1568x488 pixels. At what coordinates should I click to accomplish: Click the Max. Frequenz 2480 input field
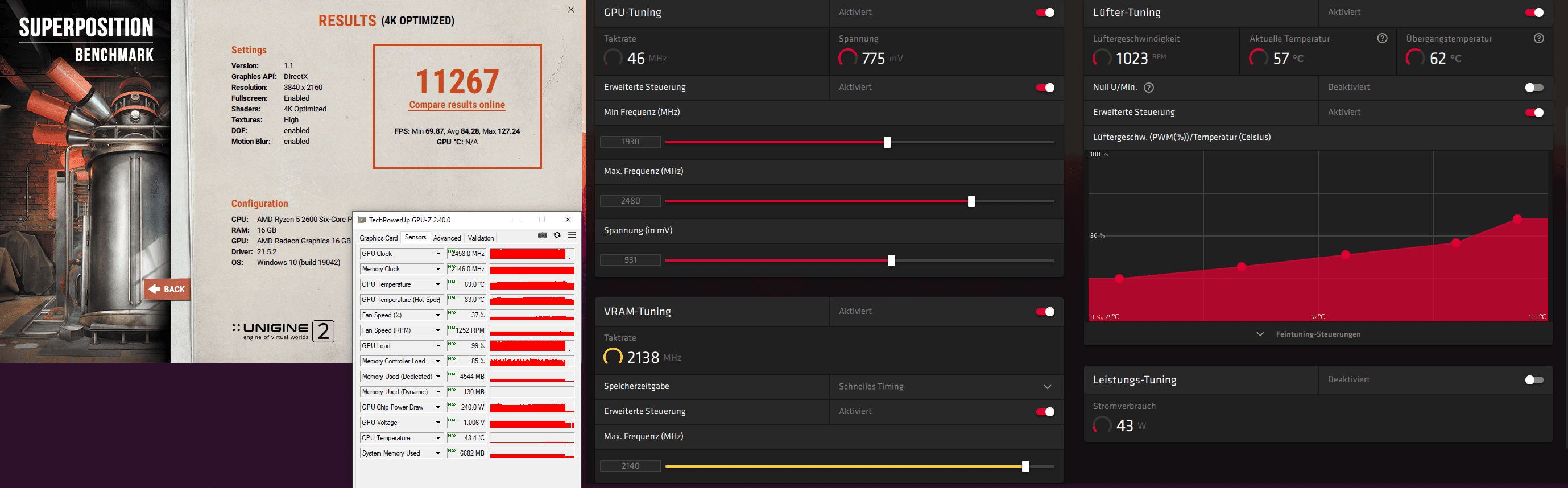click(631, 201)
